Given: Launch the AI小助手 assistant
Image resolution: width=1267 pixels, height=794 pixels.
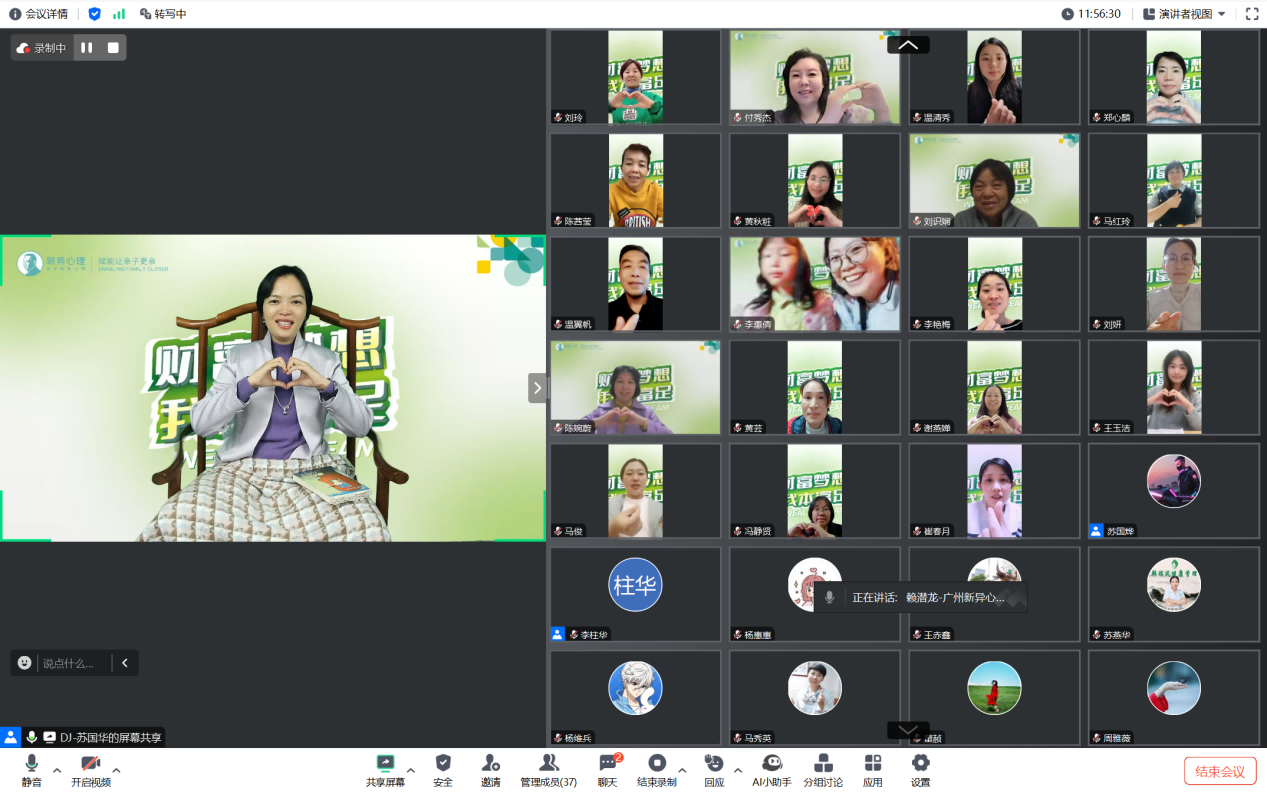Looking at the screenshot, I should pyautogui.click(x=771, y=769).
